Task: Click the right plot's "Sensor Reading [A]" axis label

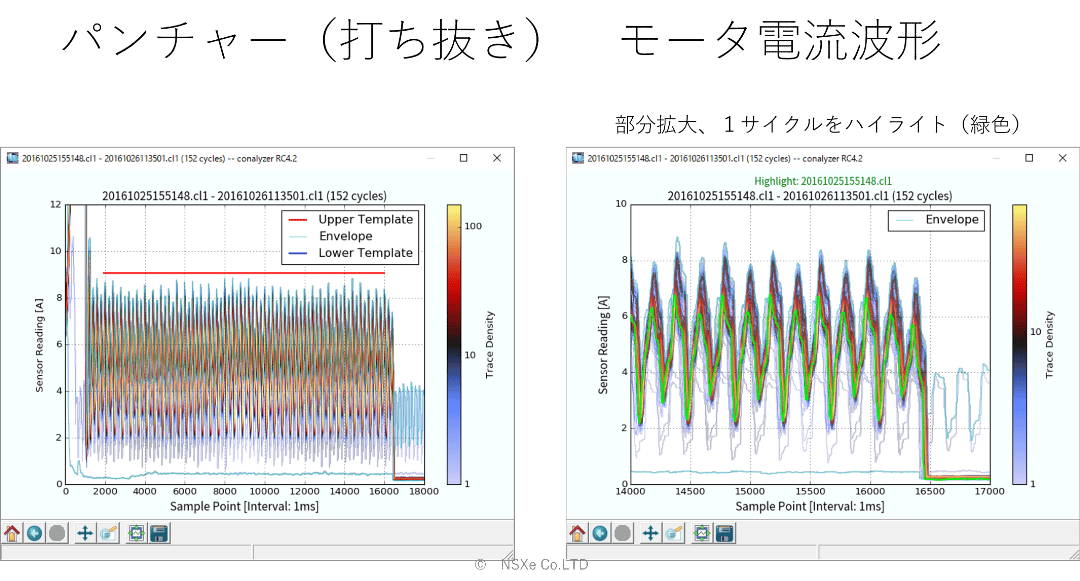Action: point(603,346)
